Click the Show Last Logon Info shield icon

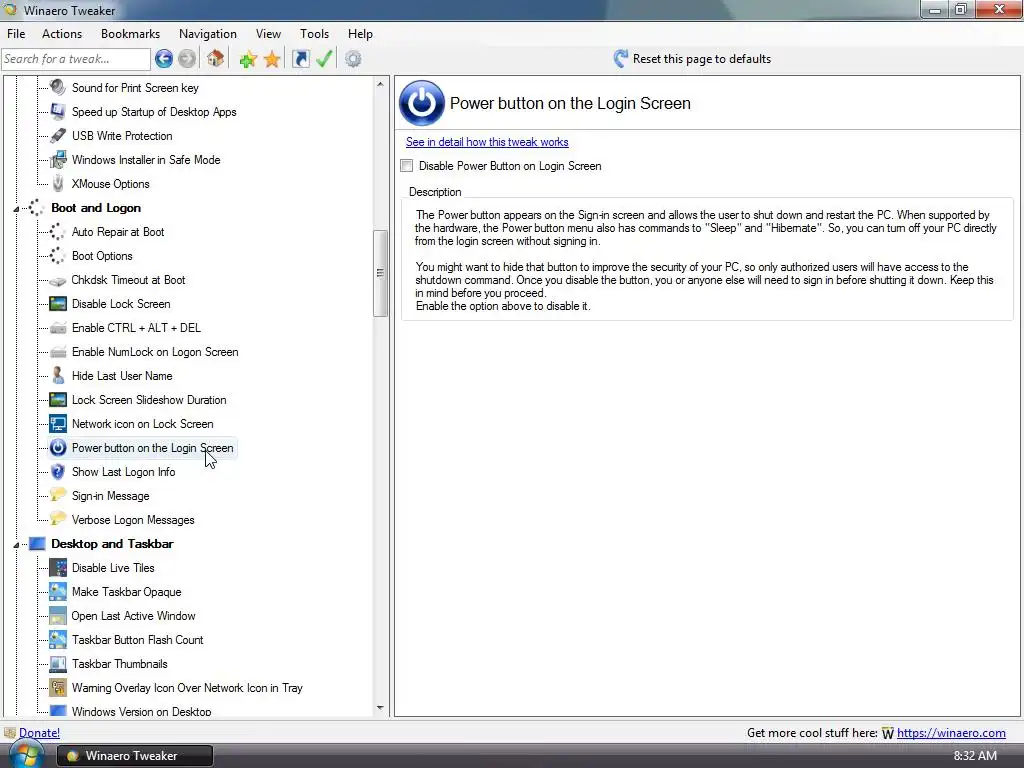[x=58, y=472]
